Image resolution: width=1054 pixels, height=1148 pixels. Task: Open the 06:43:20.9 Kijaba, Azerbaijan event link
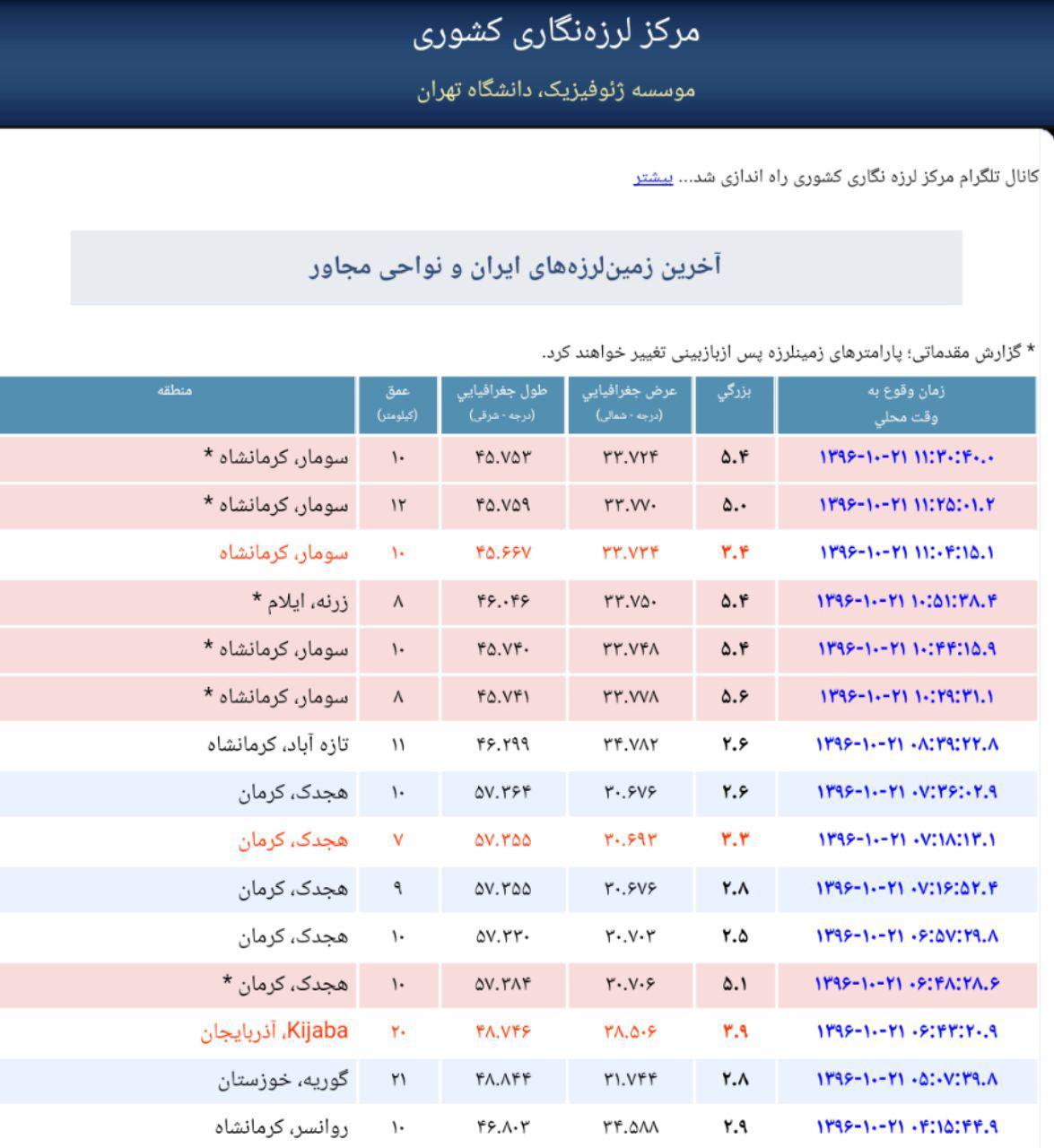906,1032
